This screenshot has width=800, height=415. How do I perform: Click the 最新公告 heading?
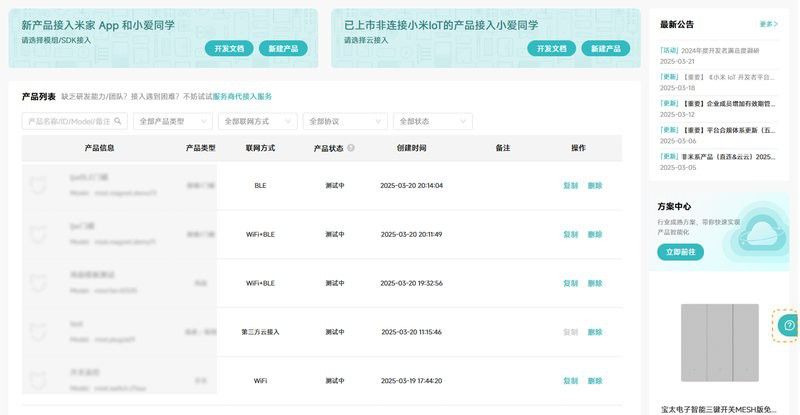point(677,24)
